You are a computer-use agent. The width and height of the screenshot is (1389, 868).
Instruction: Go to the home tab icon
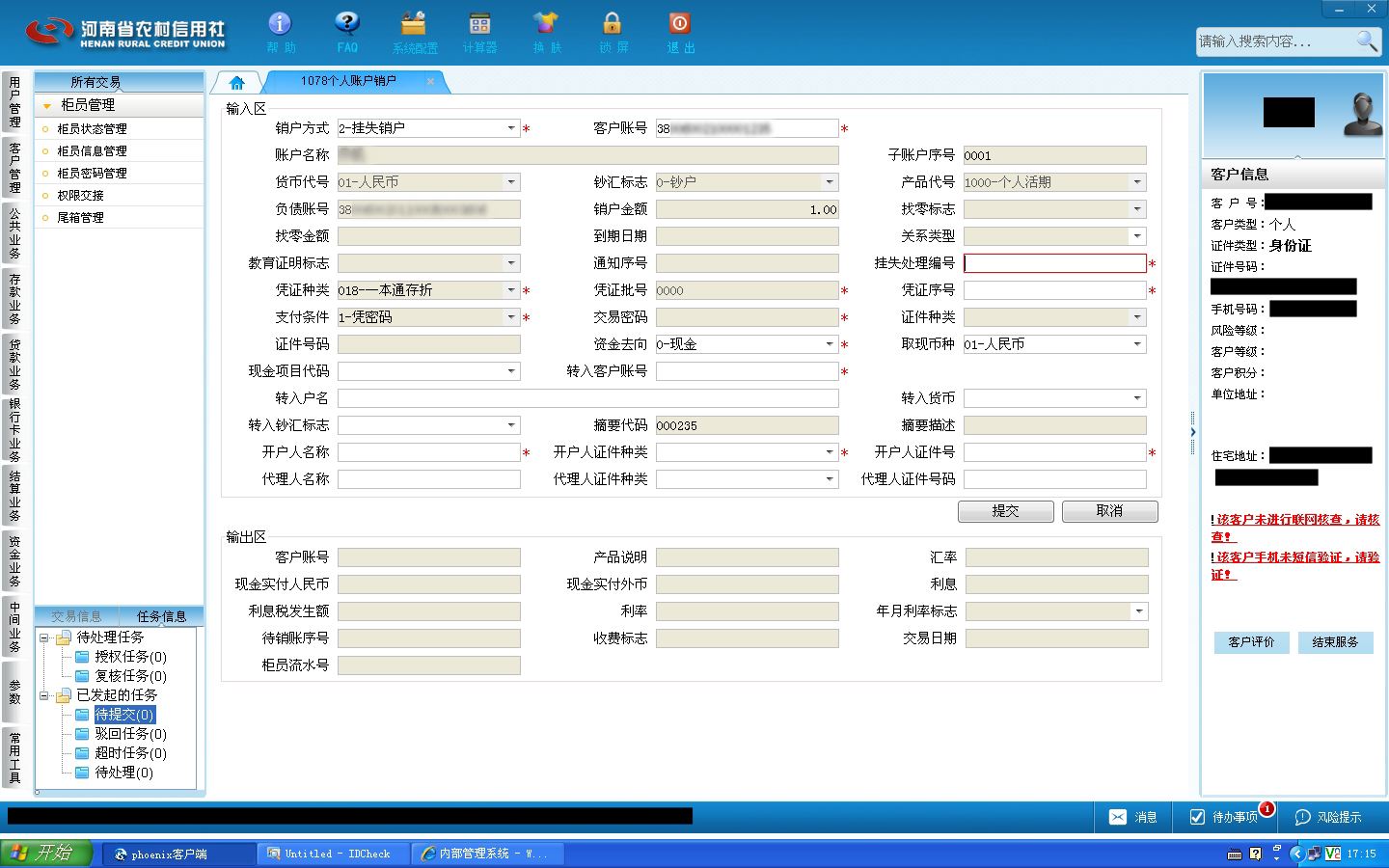236,82
